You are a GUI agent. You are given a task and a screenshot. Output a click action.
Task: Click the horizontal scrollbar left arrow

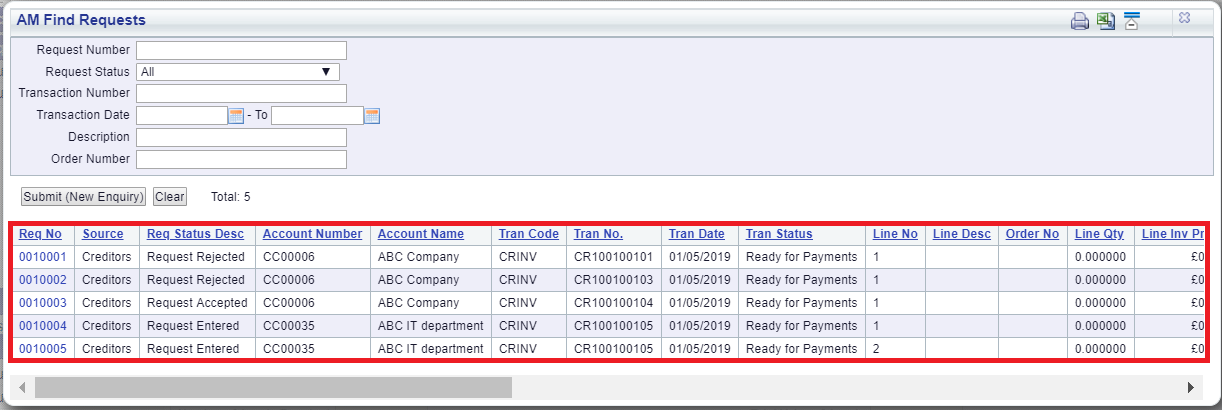(22, 387)
